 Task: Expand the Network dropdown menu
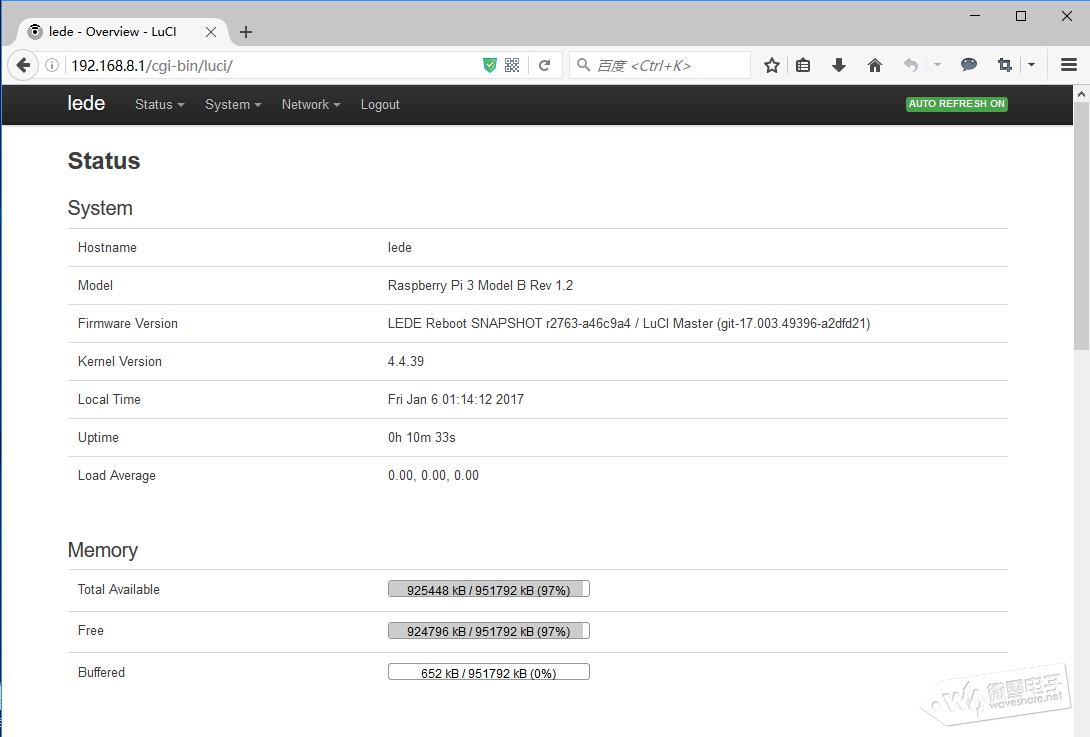[x=310, y=104]
